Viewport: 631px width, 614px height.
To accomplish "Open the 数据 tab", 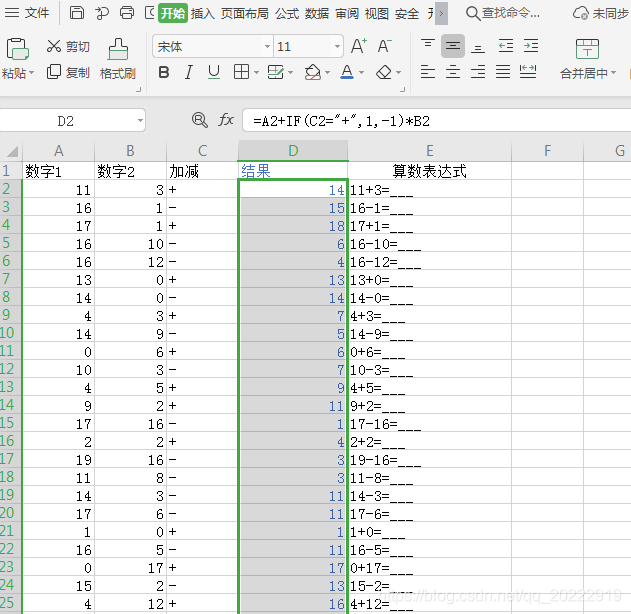I will (x=317, y=13).
